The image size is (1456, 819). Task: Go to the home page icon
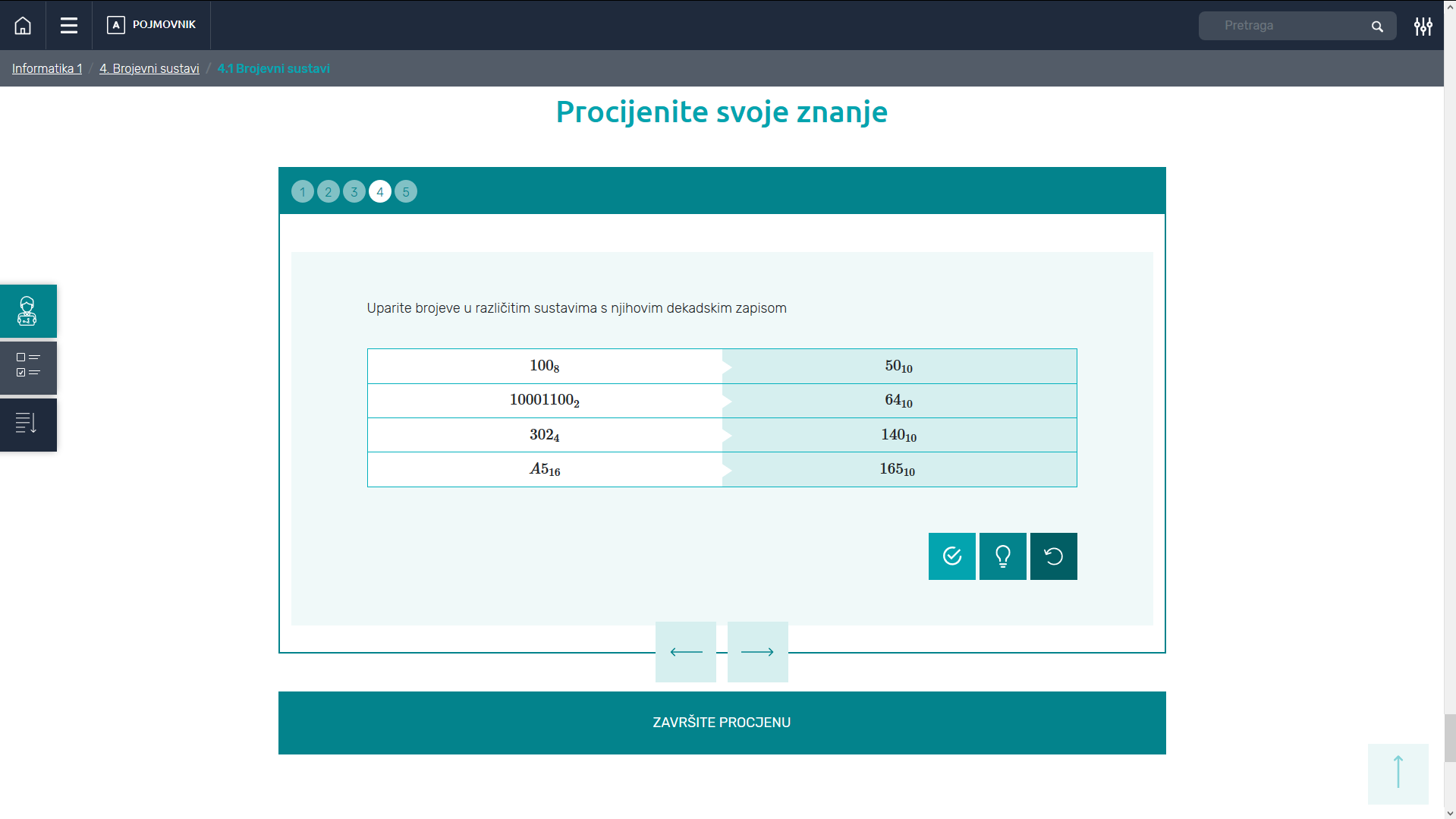[23, 26]
